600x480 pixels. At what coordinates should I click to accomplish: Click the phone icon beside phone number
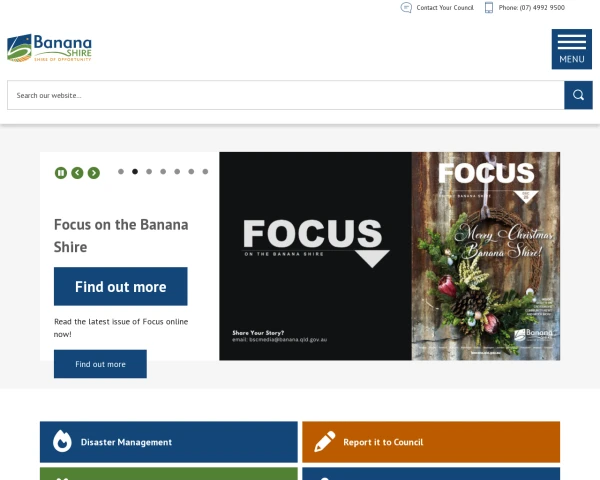(x=489, y=8)
